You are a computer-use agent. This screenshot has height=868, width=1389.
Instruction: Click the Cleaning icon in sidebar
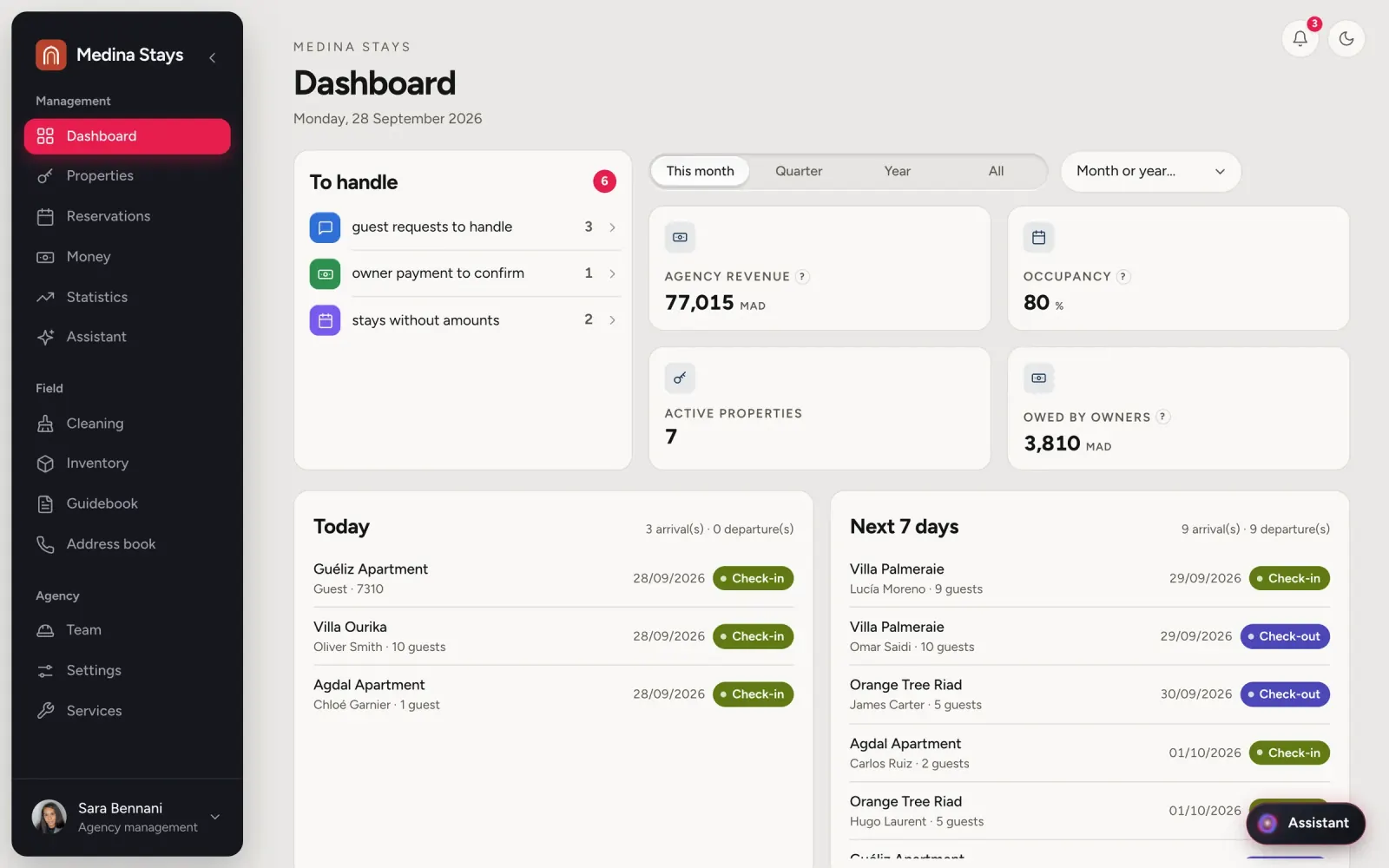click(45, 424)
